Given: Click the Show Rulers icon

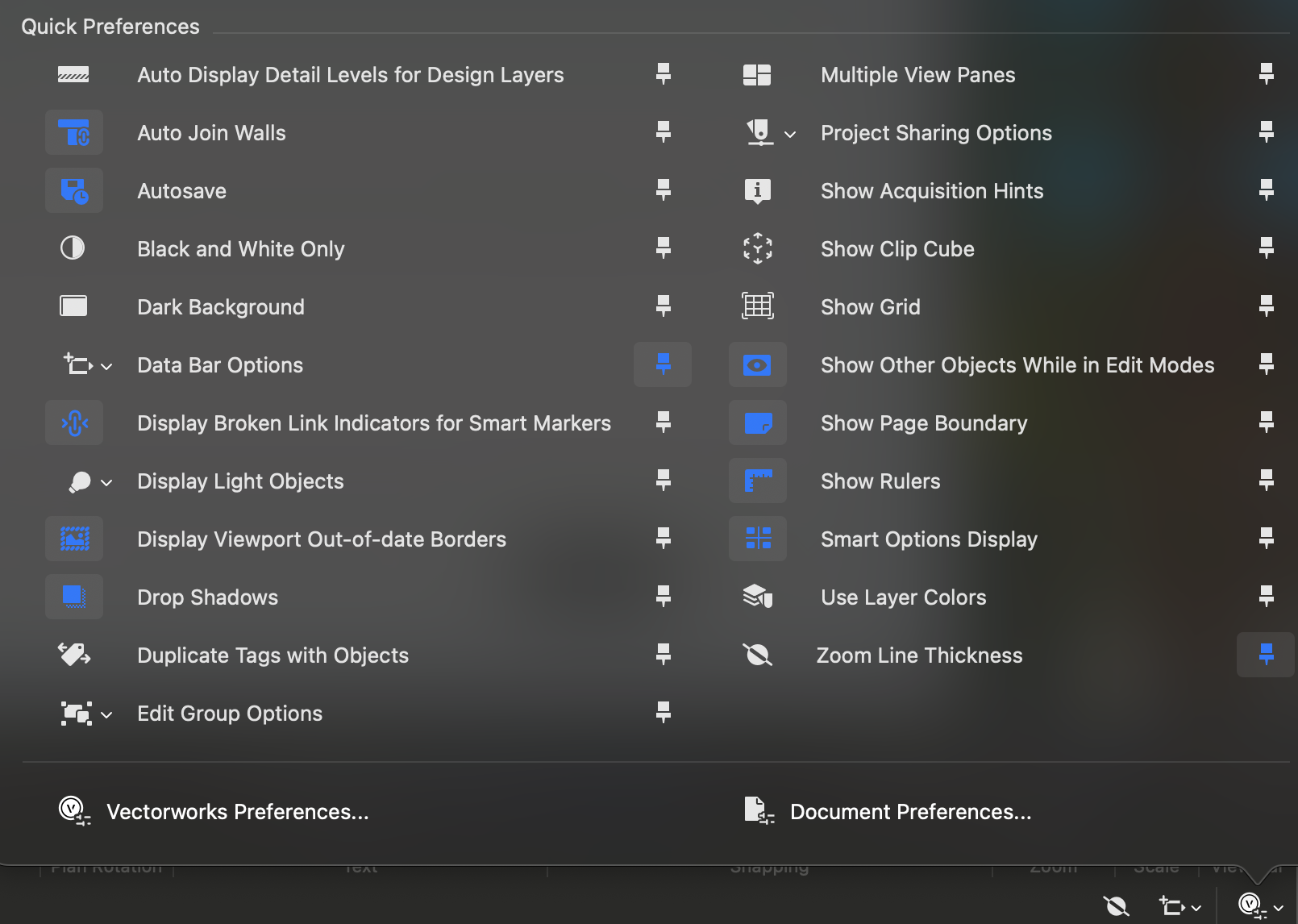Looking at the screenshot, I should point(757,481).
